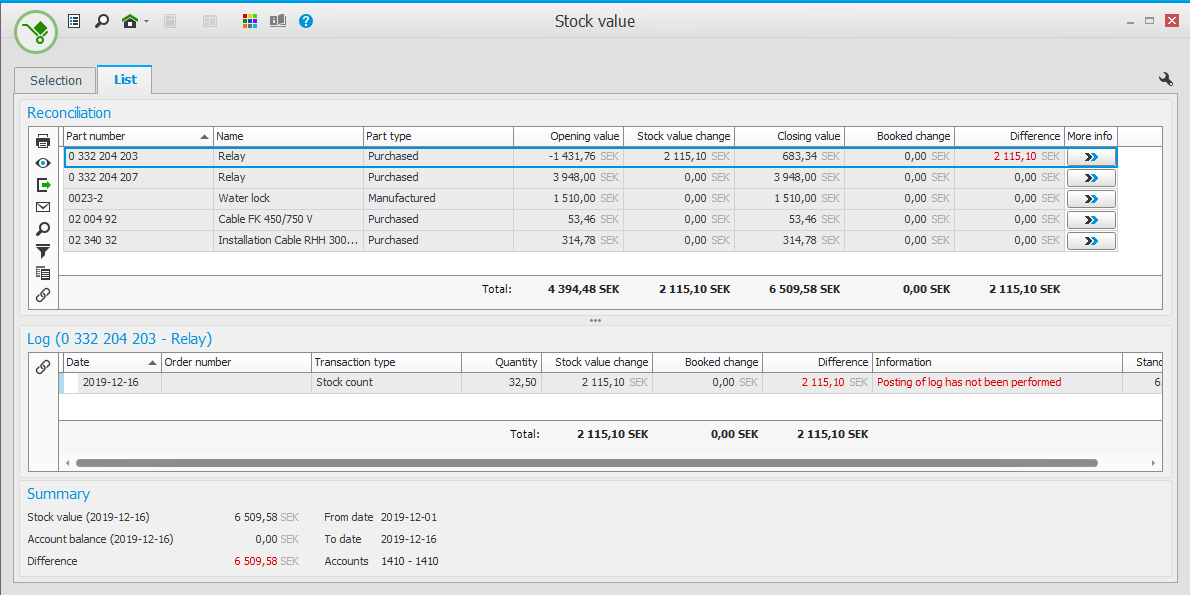Switch to the Selection tab
This screenshot has width=1190, height=595.
click(x=56, y=80)
